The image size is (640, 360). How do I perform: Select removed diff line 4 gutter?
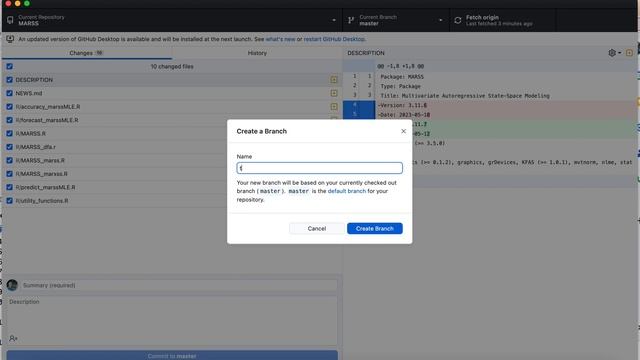[359, 105]
